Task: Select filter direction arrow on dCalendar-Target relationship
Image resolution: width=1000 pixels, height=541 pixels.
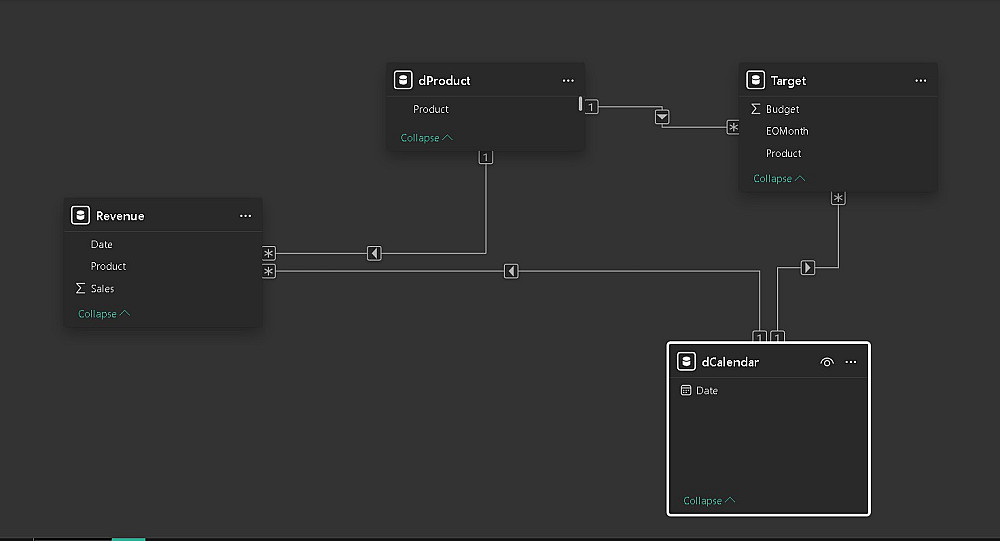Action: coord(807,267)
